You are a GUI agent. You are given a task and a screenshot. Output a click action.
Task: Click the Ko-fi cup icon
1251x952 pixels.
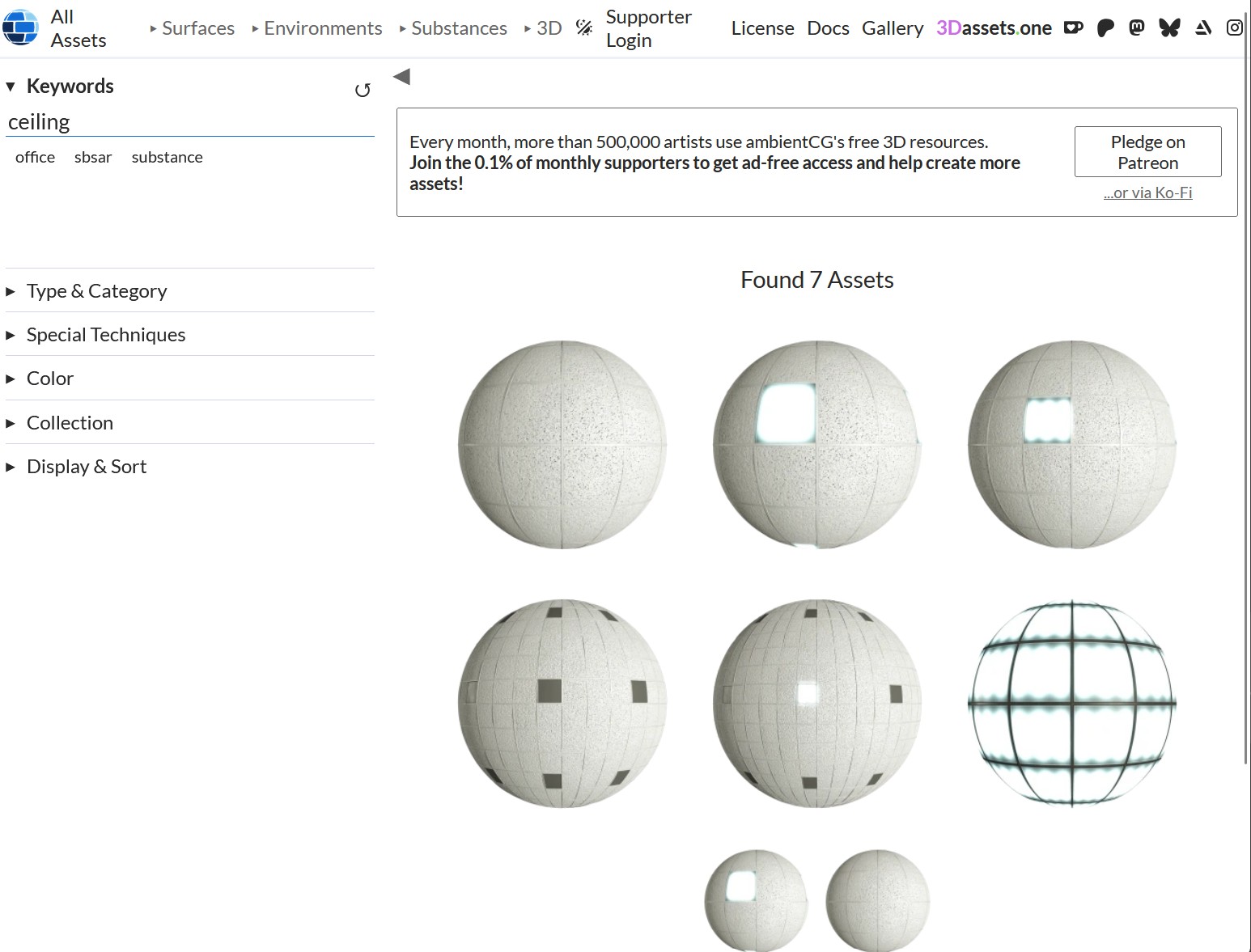1073,28
